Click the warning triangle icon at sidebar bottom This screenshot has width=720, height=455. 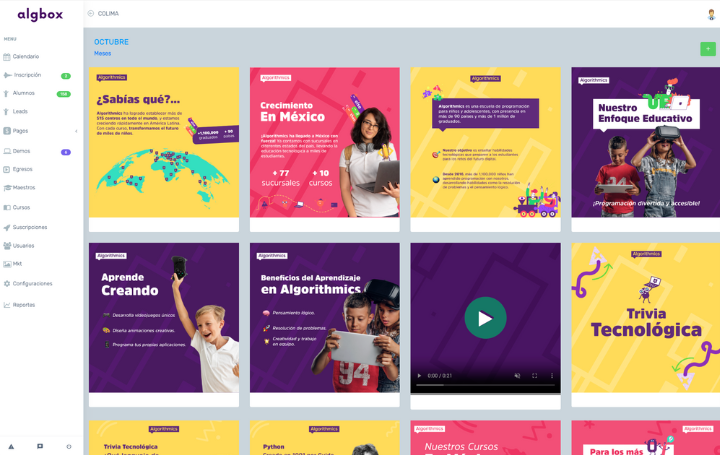11,446
